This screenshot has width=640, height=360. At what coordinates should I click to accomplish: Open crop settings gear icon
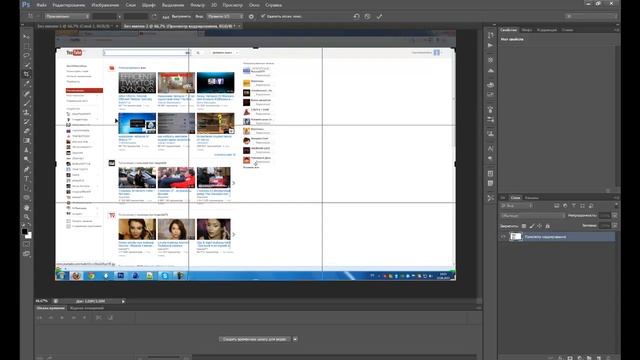pos(251,16)
